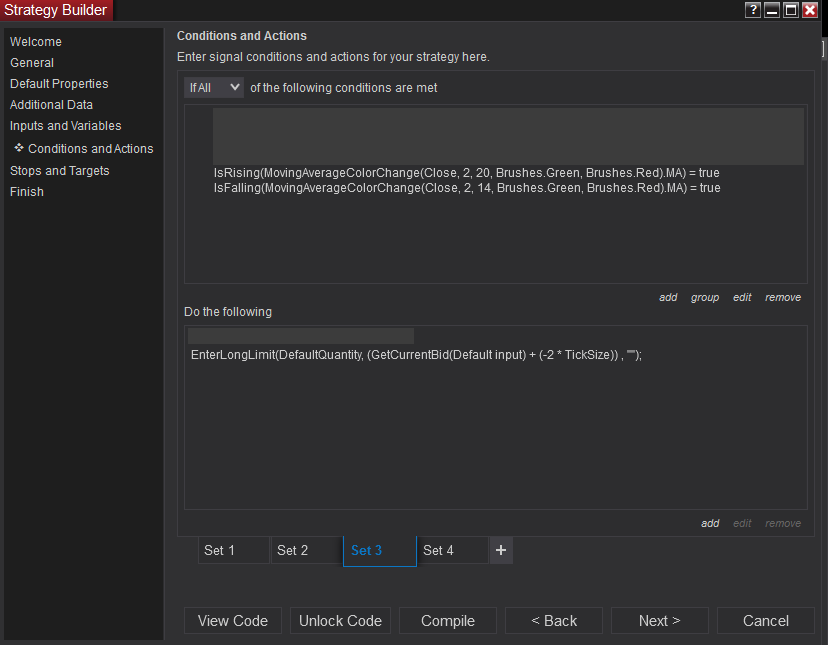
Task: Cancel the Strategy Builder wizard
Action: pos(766,621)
